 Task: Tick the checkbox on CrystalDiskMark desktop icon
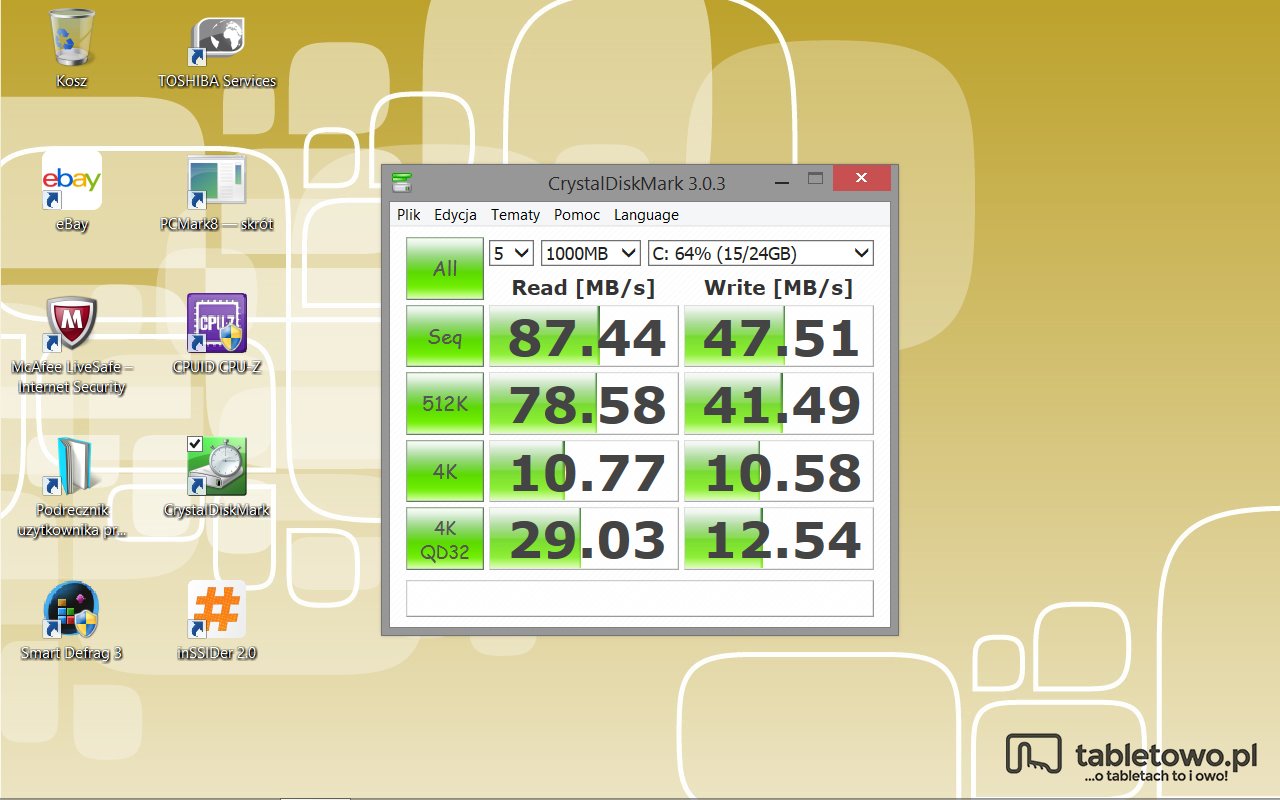click(195, 444)
